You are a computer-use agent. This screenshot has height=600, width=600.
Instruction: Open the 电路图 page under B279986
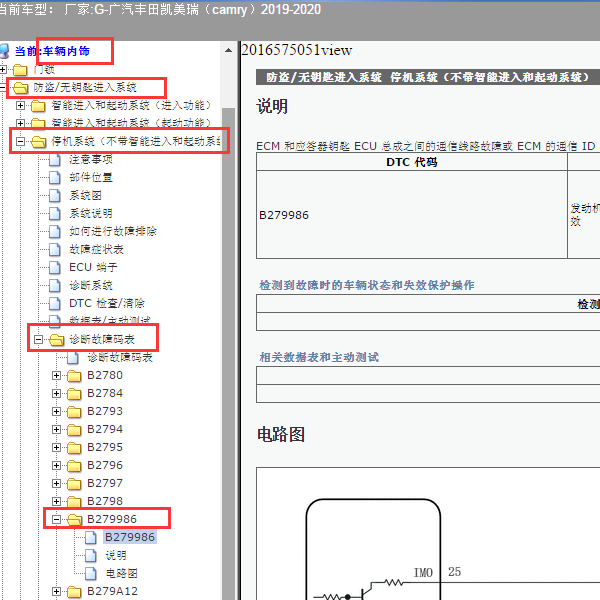click(x=121, y=573)
